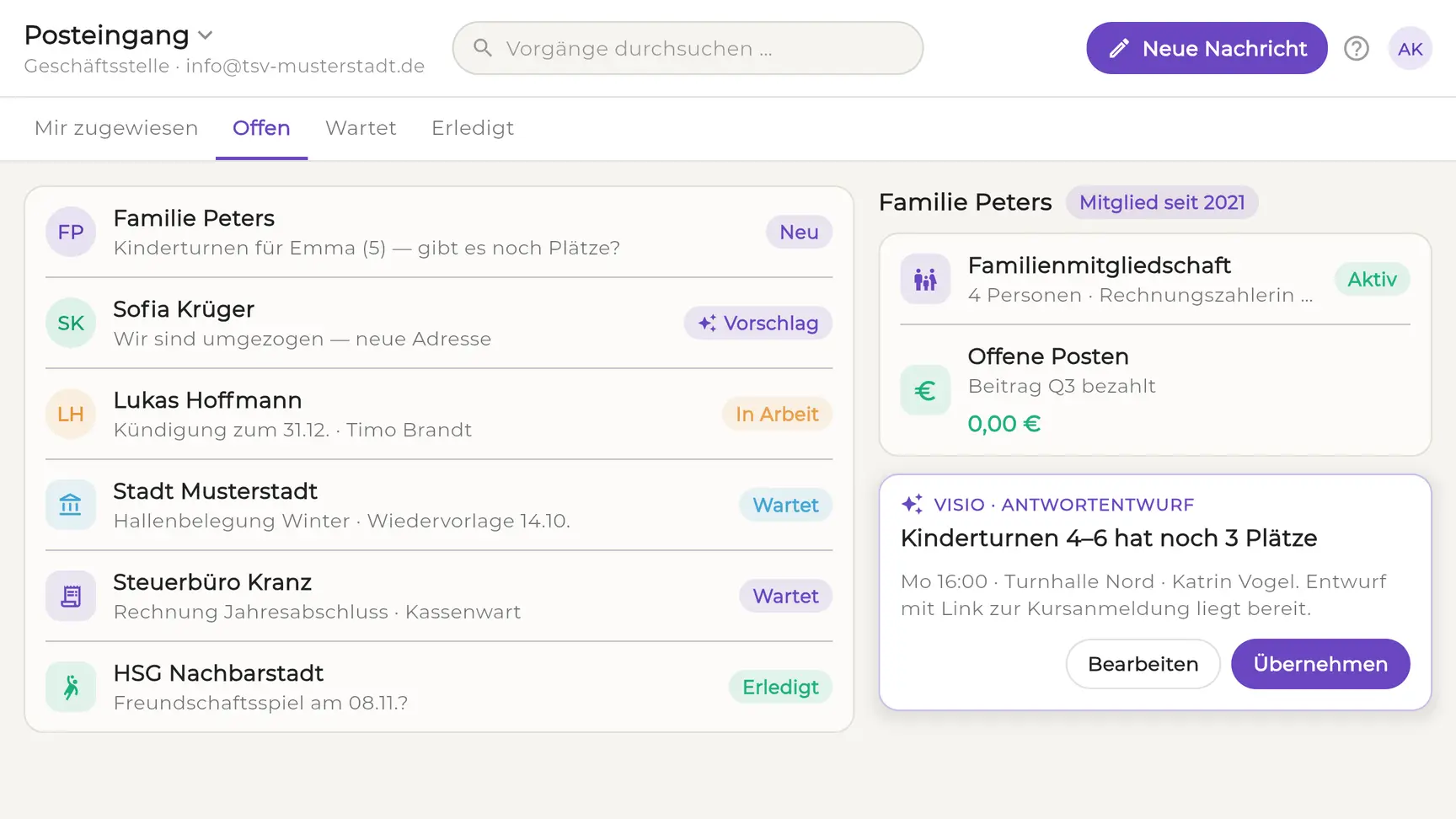Click the euro icon beside Offene Posten
The image size is (1456, 819).
point(925,390)
